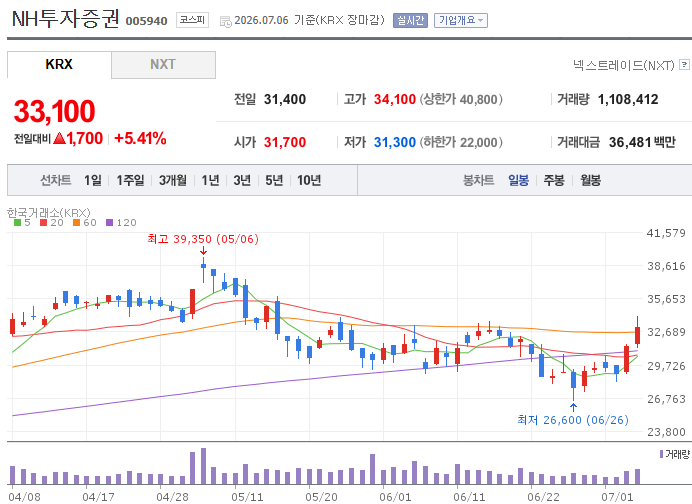Click the purple 거래량 legend marker

coord(661,454)
